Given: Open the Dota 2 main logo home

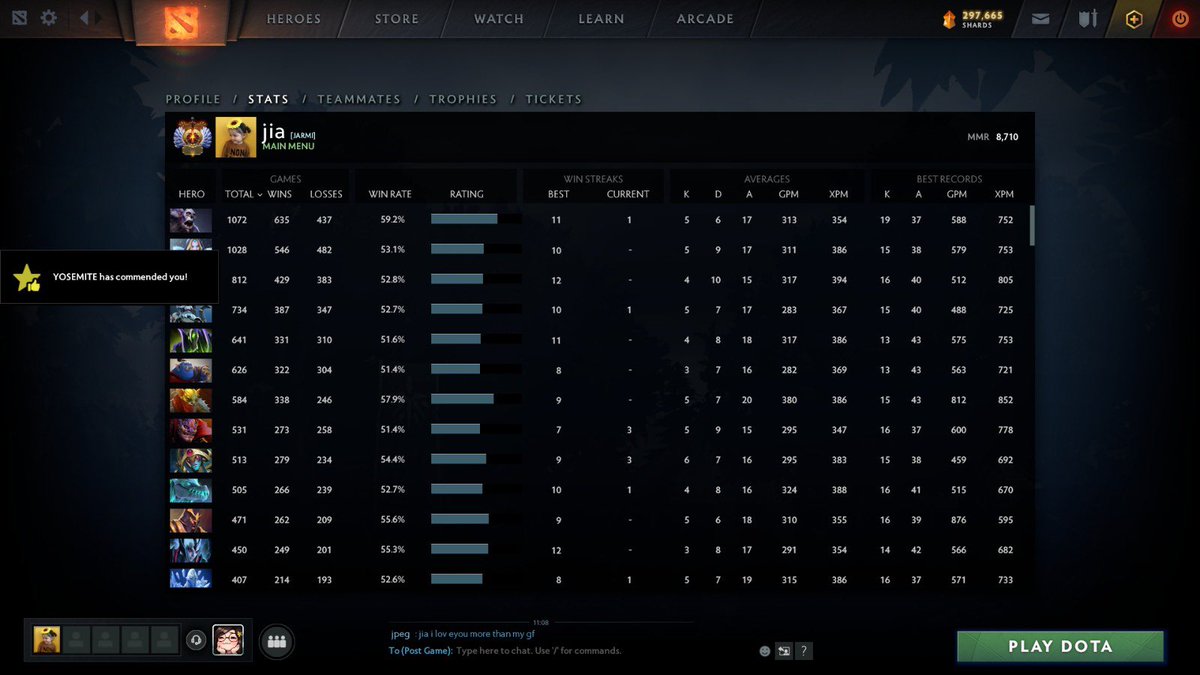Looking at the screenshot, I should pyautogui.click(x=181, y=22).
